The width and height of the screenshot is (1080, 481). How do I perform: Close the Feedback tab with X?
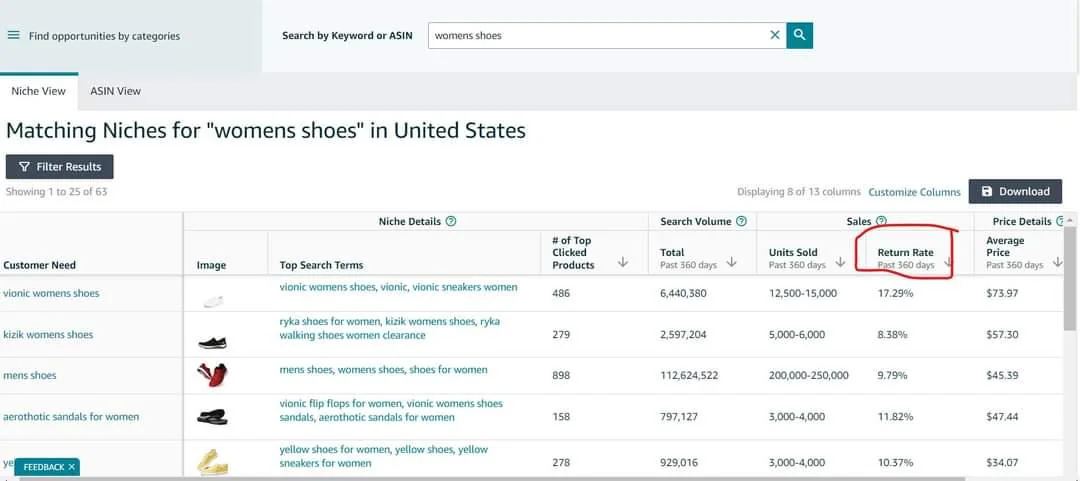(72, 467)
